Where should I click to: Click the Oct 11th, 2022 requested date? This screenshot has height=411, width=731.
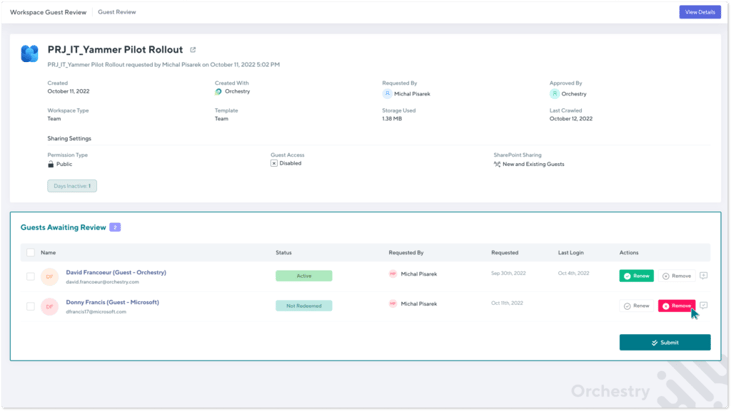point(507,303)
